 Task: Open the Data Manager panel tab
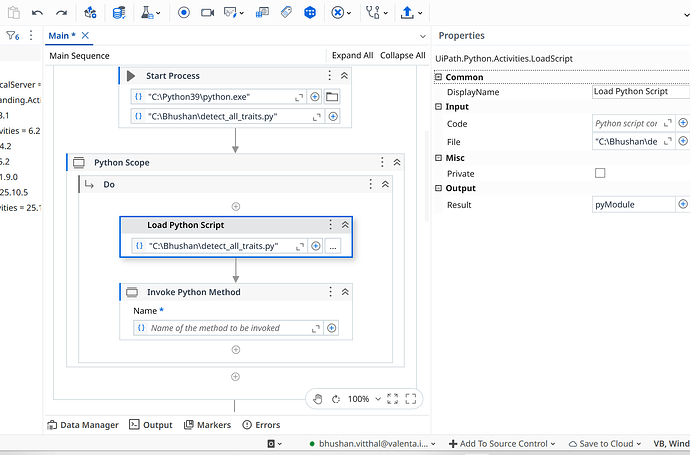pyautogui.click(x=83, y=425)
